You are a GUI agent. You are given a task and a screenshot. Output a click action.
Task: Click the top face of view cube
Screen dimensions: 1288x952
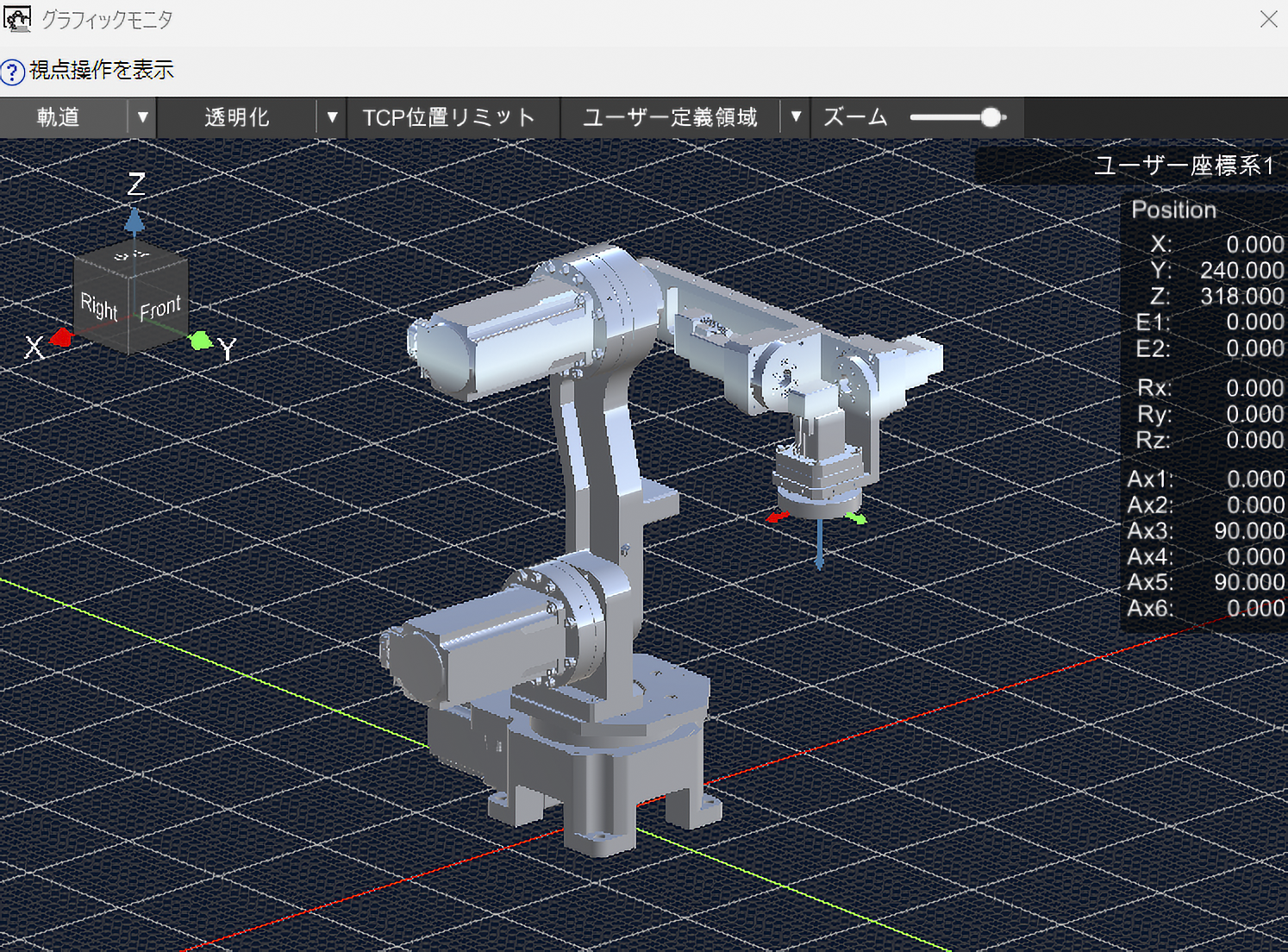pyautogui.click(x=131, y=255)
